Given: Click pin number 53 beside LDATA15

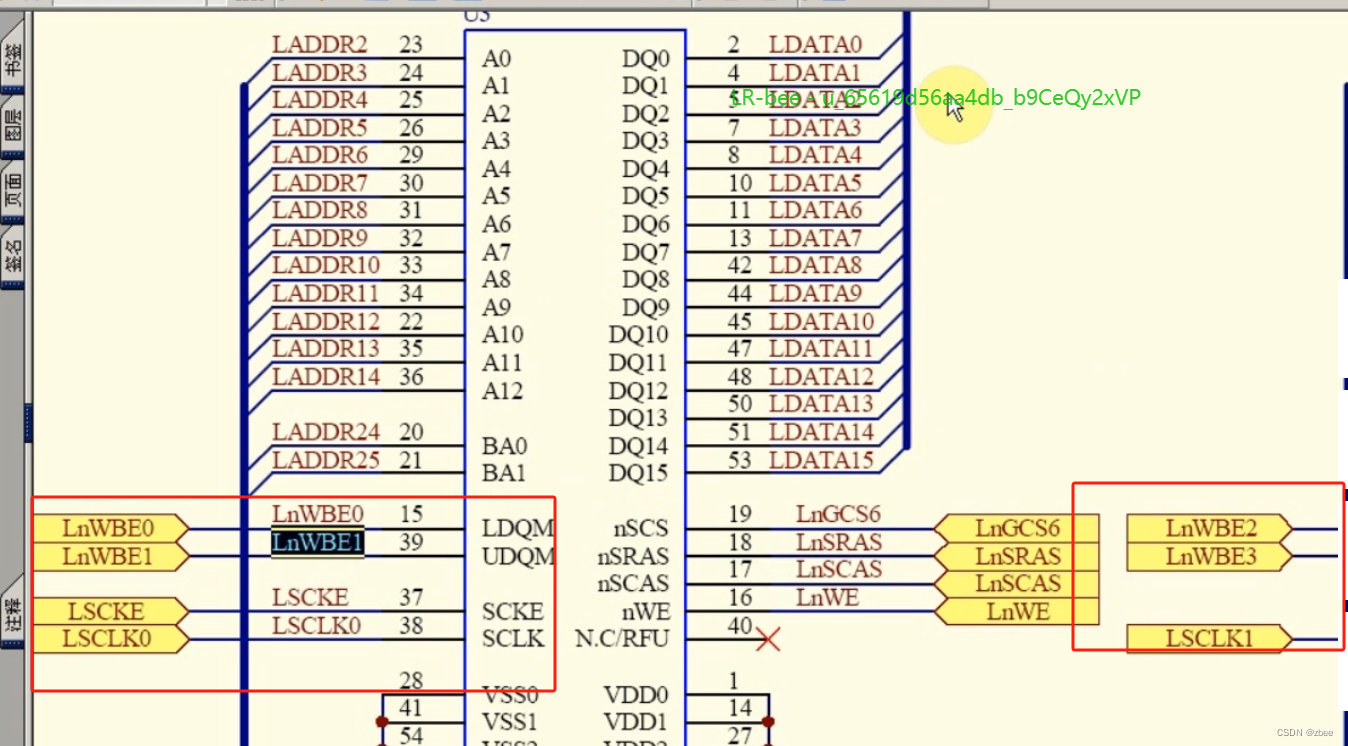Looking at the screenshot, I should point(740,460).
